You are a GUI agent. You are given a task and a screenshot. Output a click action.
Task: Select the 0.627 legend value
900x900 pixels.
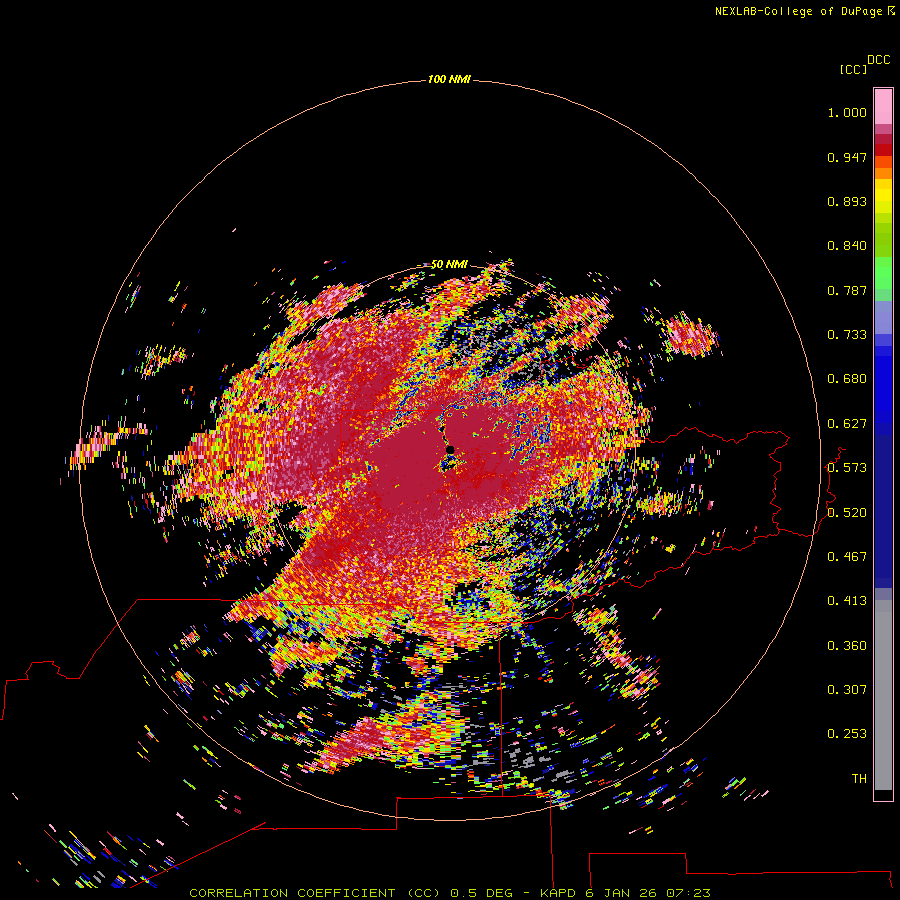coord(847,424)
